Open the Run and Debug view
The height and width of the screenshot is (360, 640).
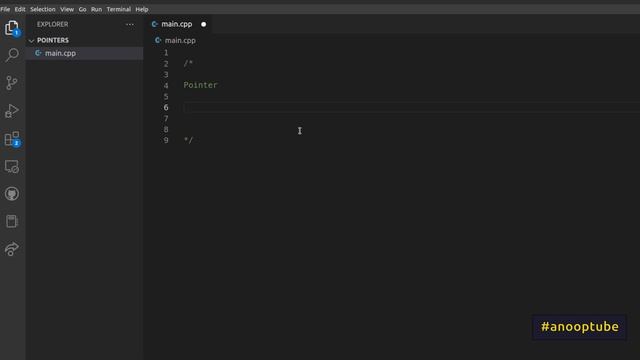point(12,111)
